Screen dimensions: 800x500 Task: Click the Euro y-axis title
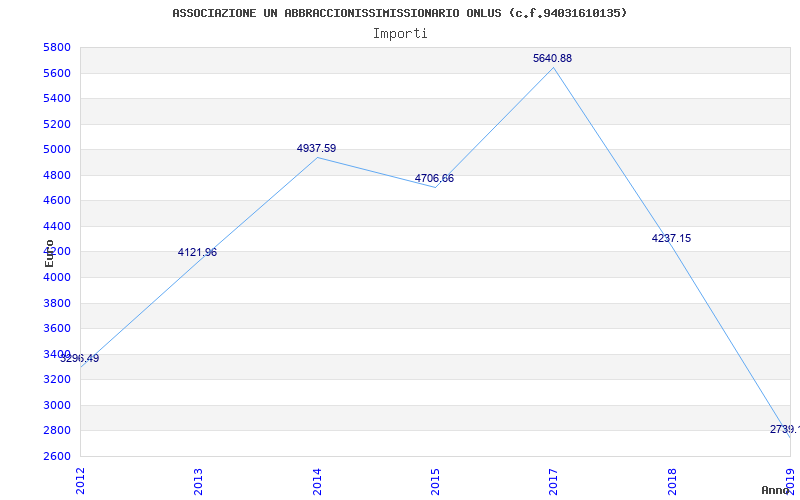tap(49, 253)
